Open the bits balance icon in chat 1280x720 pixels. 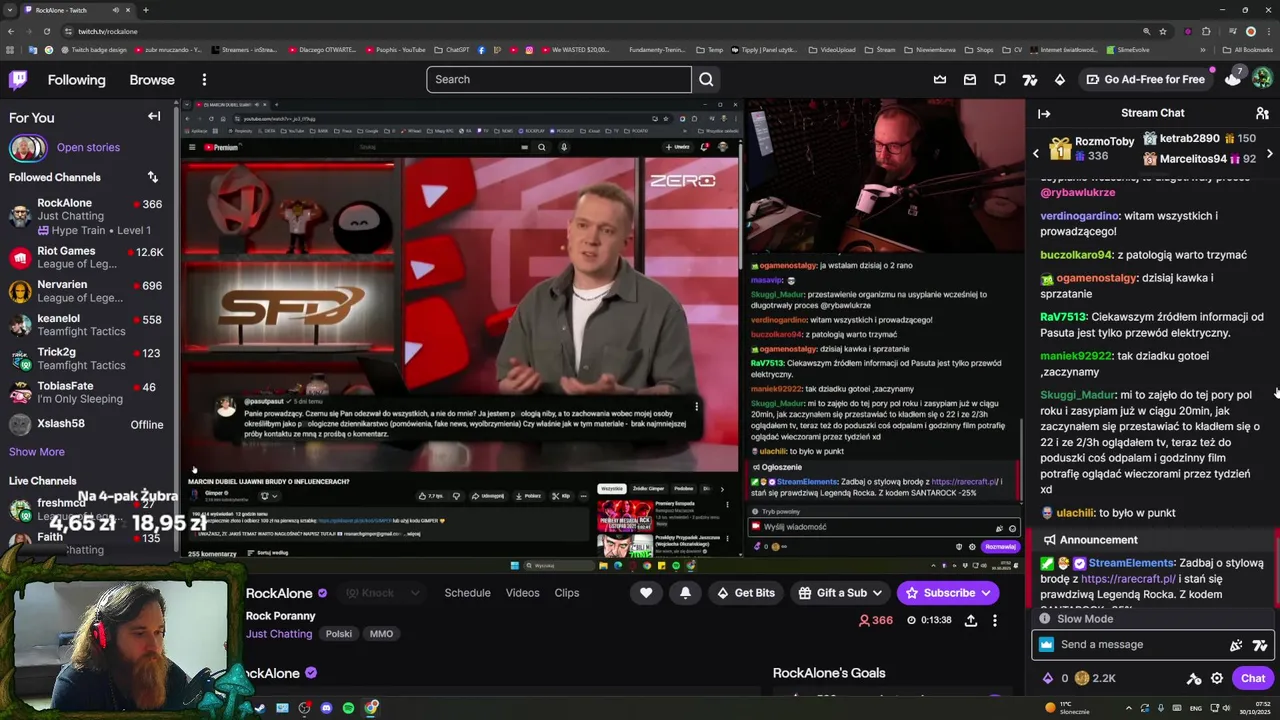[1048, 678]
